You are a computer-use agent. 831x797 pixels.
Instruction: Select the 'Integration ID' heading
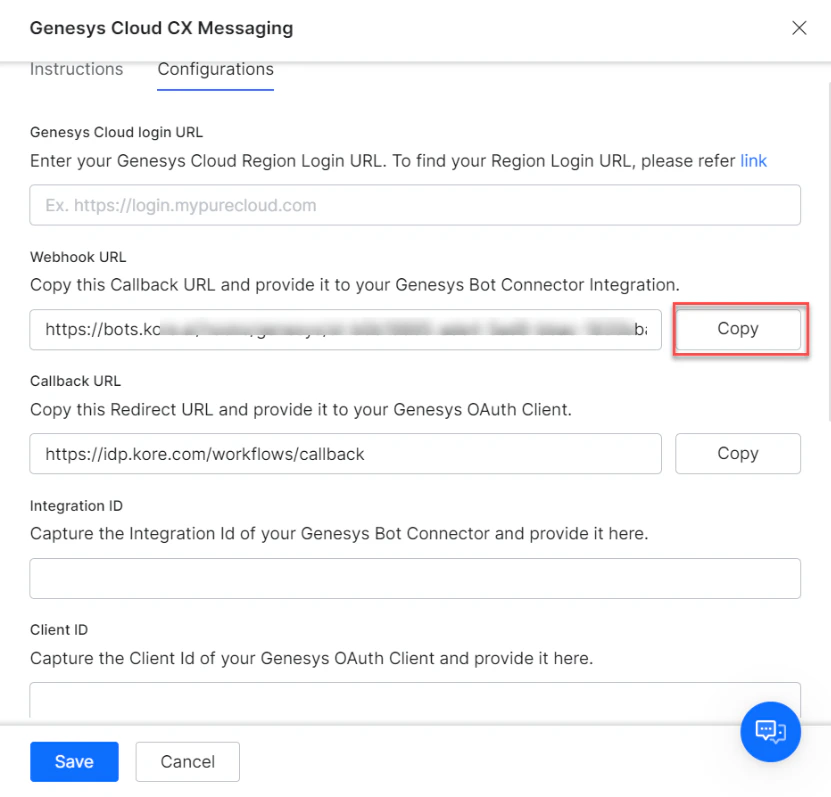click(x=76, y=506)
